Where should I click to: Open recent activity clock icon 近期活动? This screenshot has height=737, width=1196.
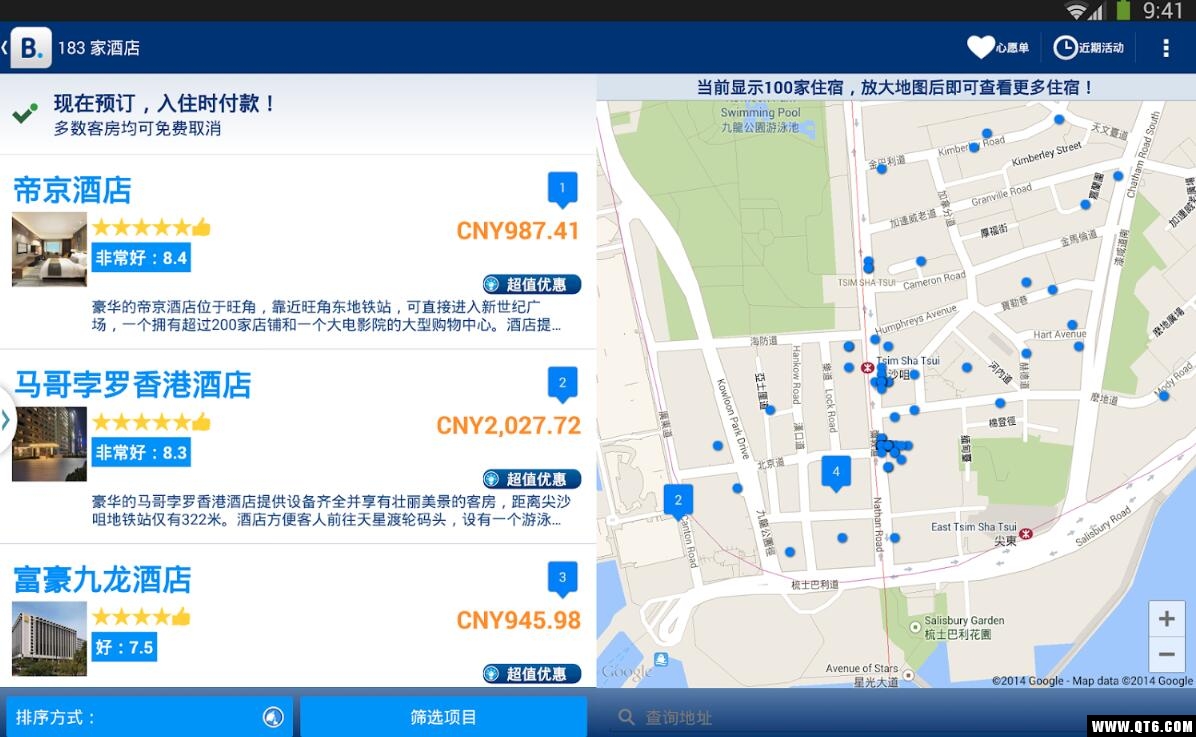[1088, 47]
